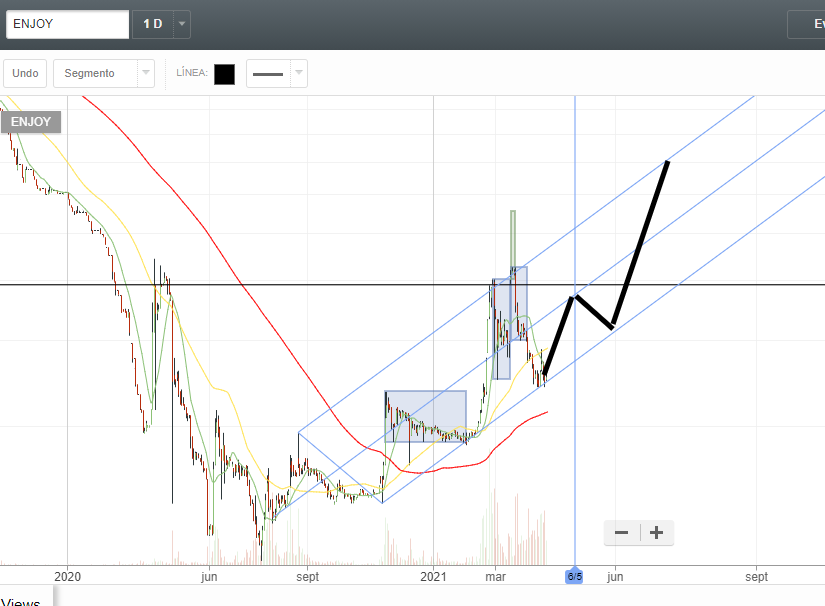
Task: Expand the Segmento tool dropdown arrow
Action: point(146,73)
